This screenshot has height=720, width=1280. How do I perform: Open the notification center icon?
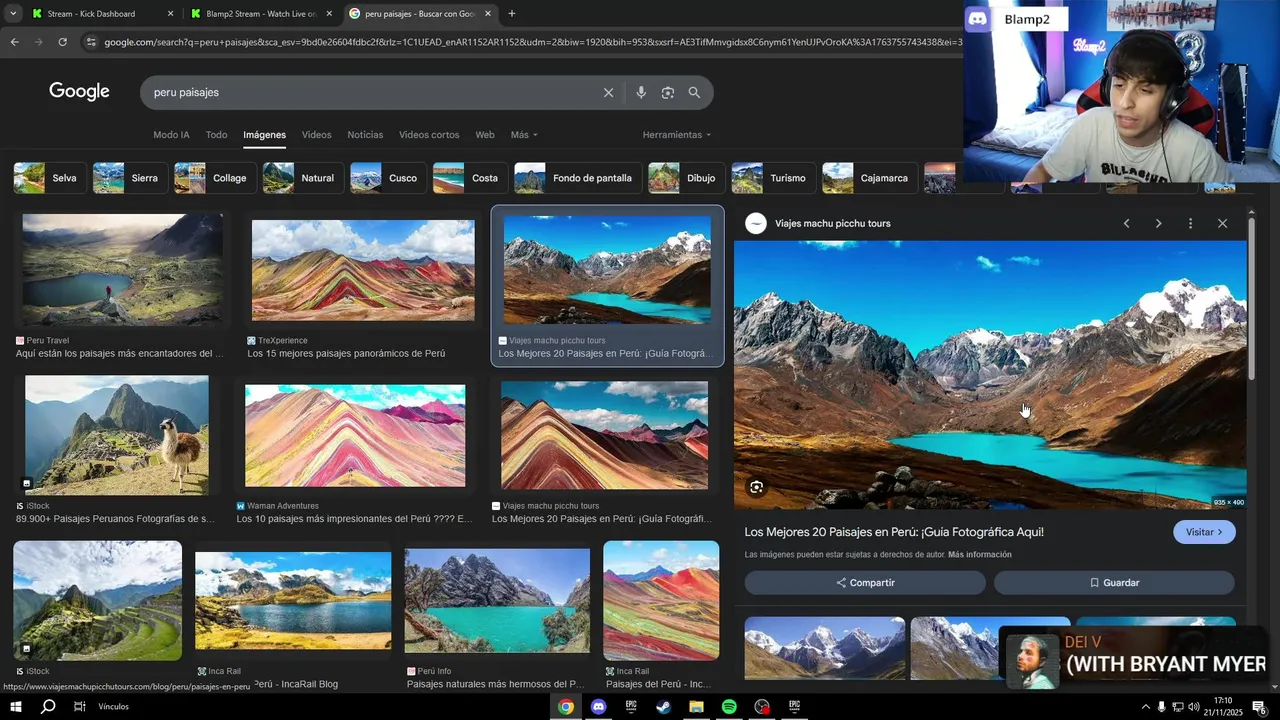tap(1259, 707)
